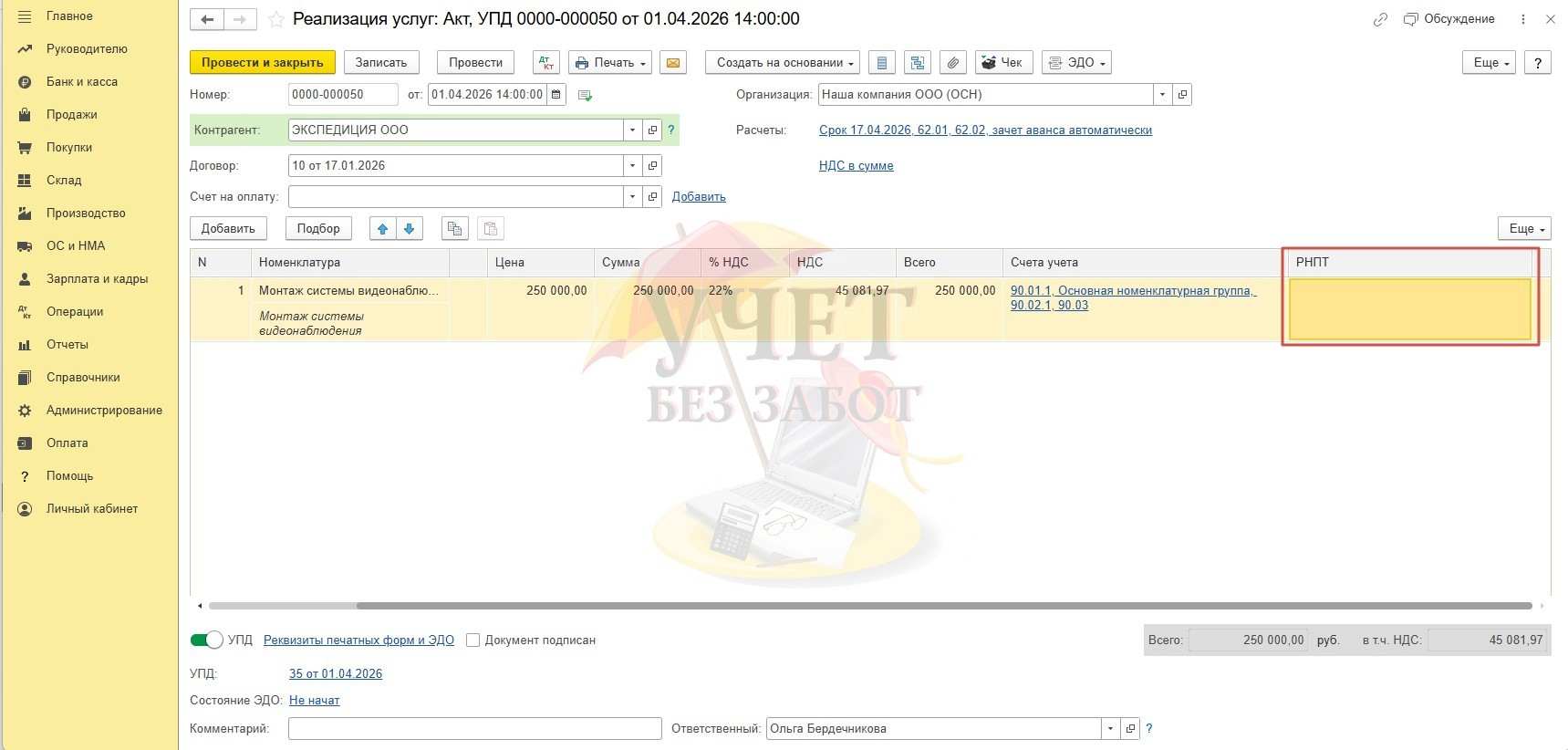Viewport: 1568px width, 750px height.
Task: Move row up with blue arrow
Action: tap(383, 229)
